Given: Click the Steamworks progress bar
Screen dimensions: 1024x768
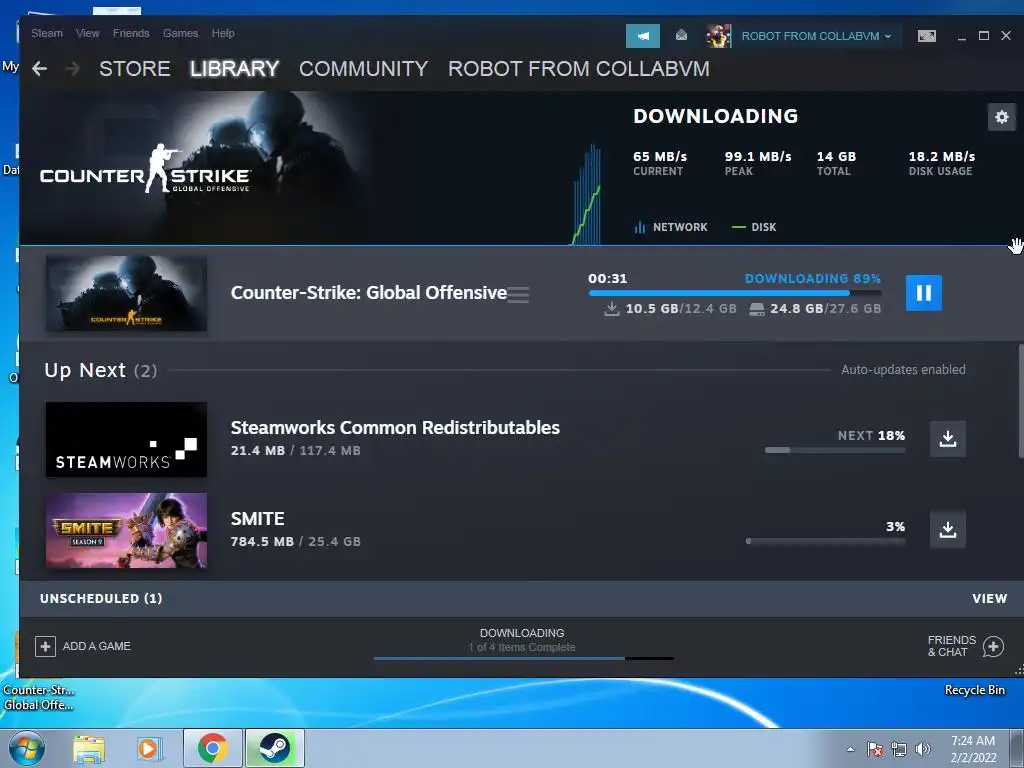Looking at the screenshot, I should click(835, 450).
